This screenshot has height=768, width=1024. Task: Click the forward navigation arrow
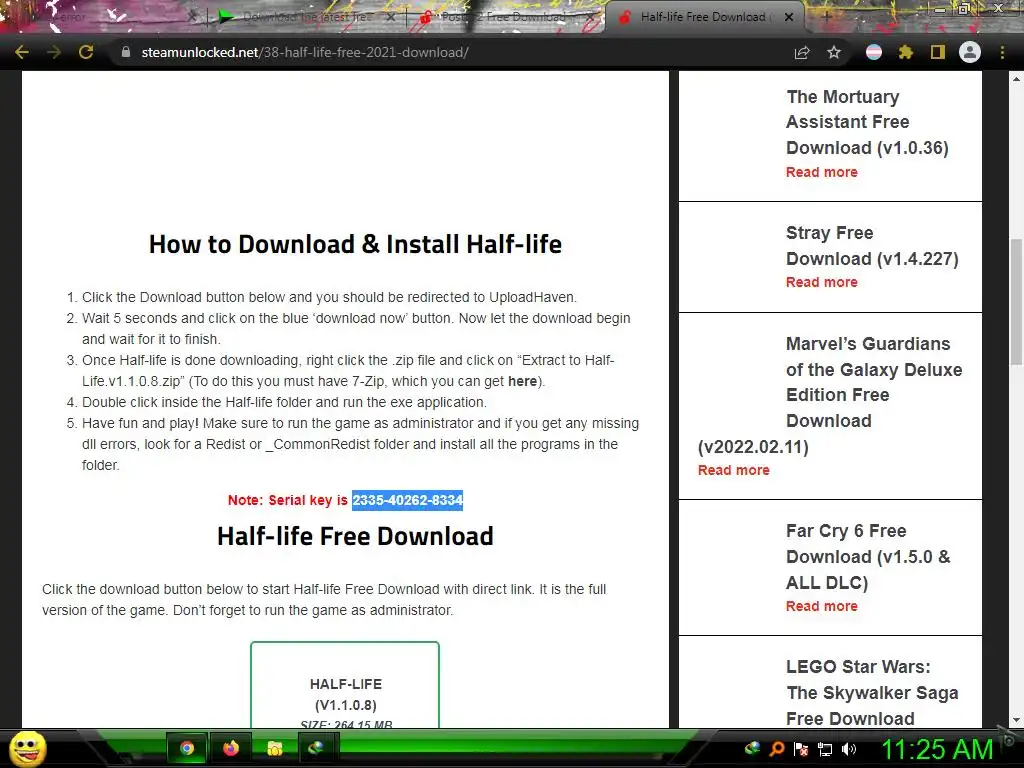click(x=54, y=52)
